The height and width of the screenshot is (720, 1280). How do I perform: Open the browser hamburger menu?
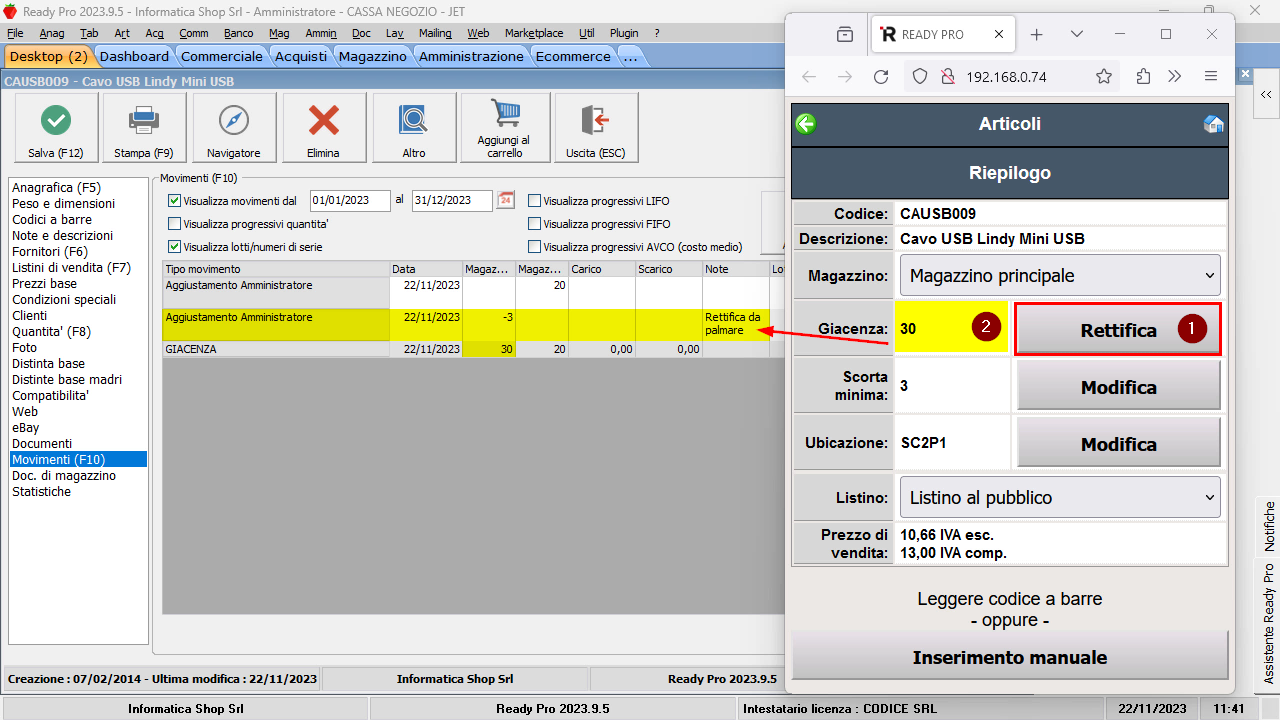coord(1211,77)
